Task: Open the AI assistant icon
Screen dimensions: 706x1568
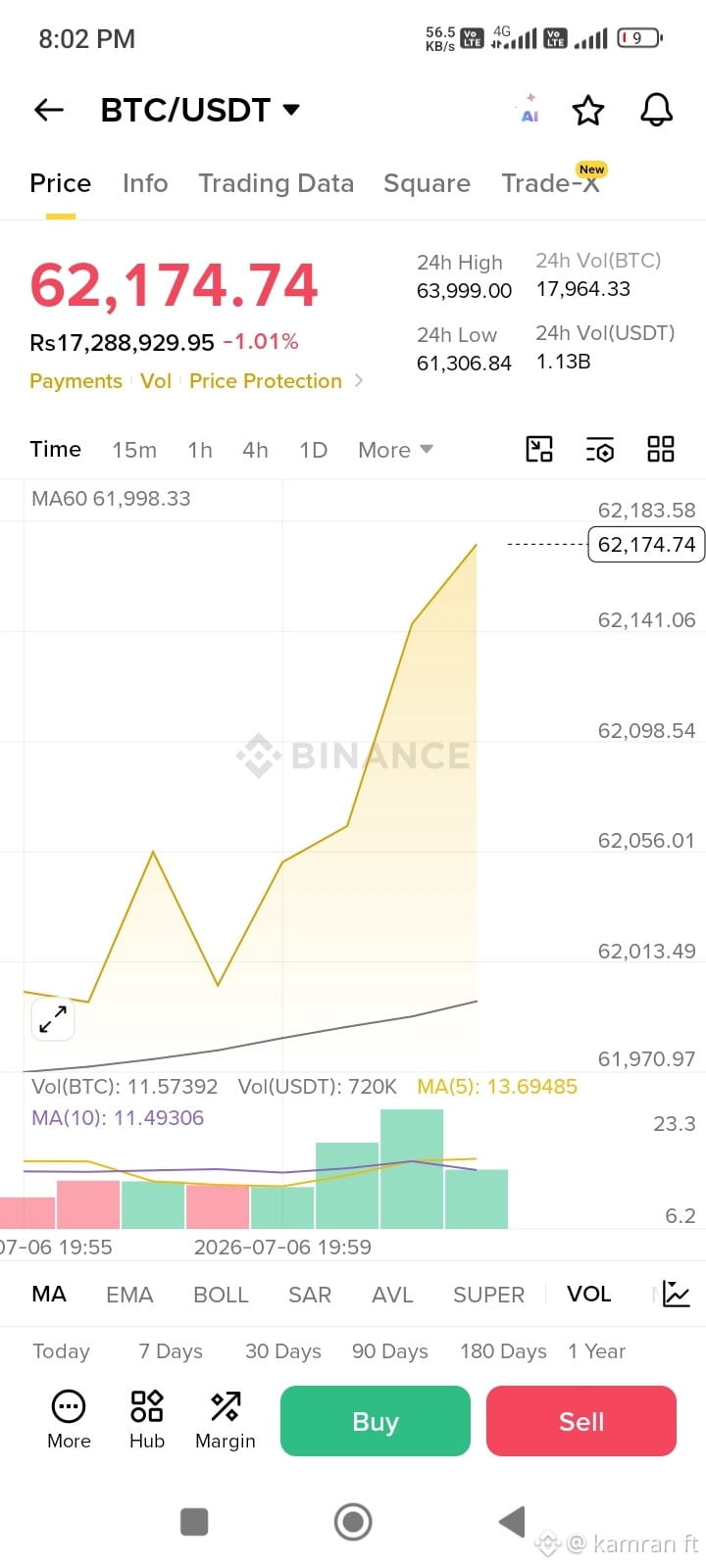Action: 529,109
